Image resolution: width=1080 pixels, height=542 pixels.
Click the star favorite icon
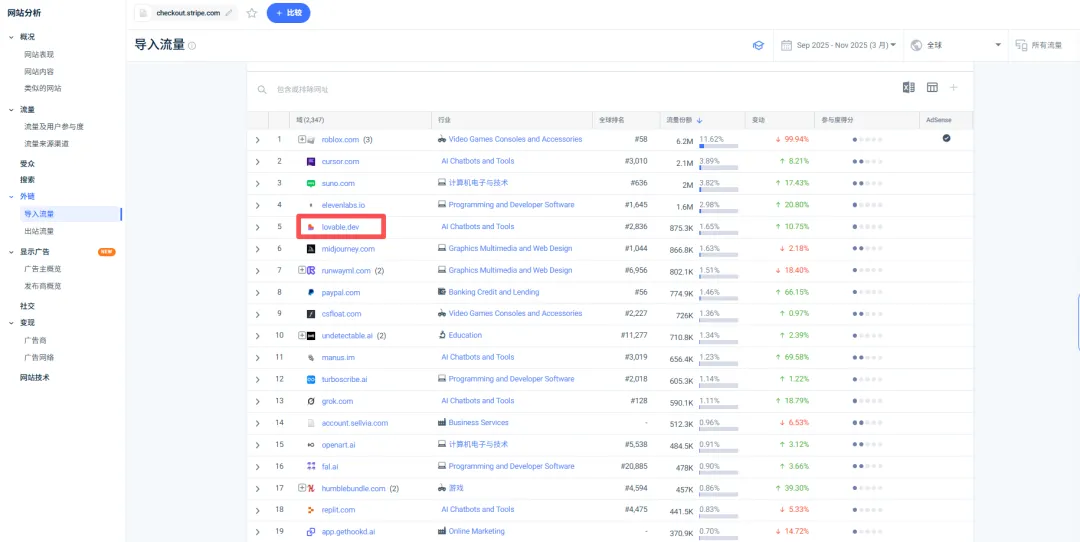(x=252, y=13)
